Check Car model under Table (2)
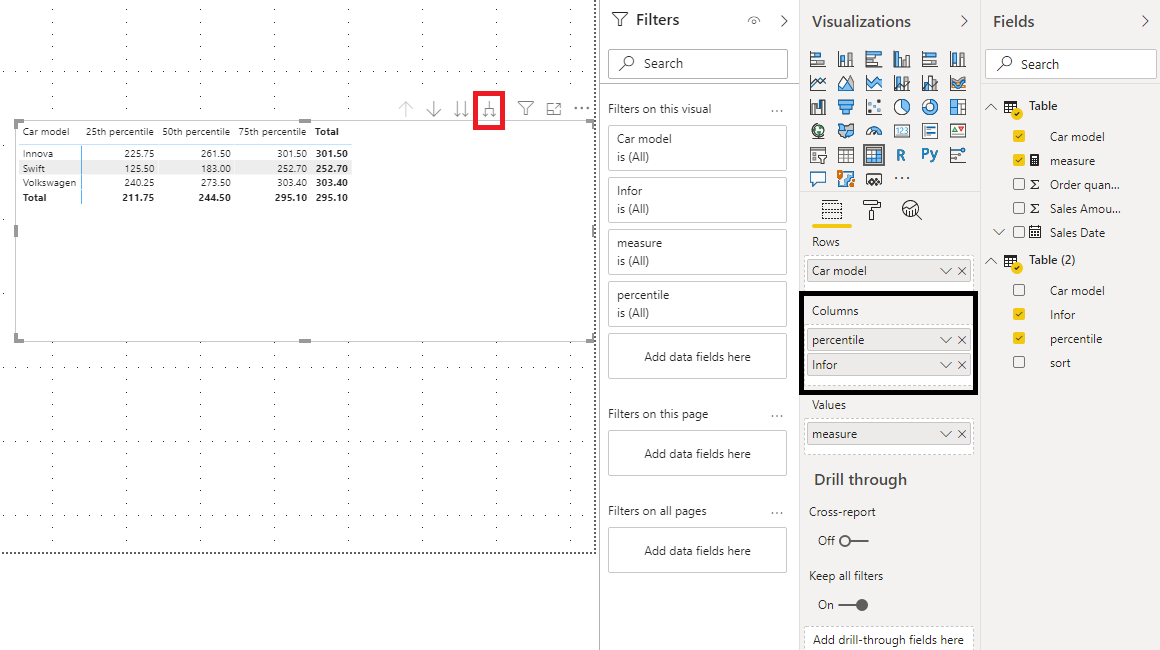 coord(1019,291)
